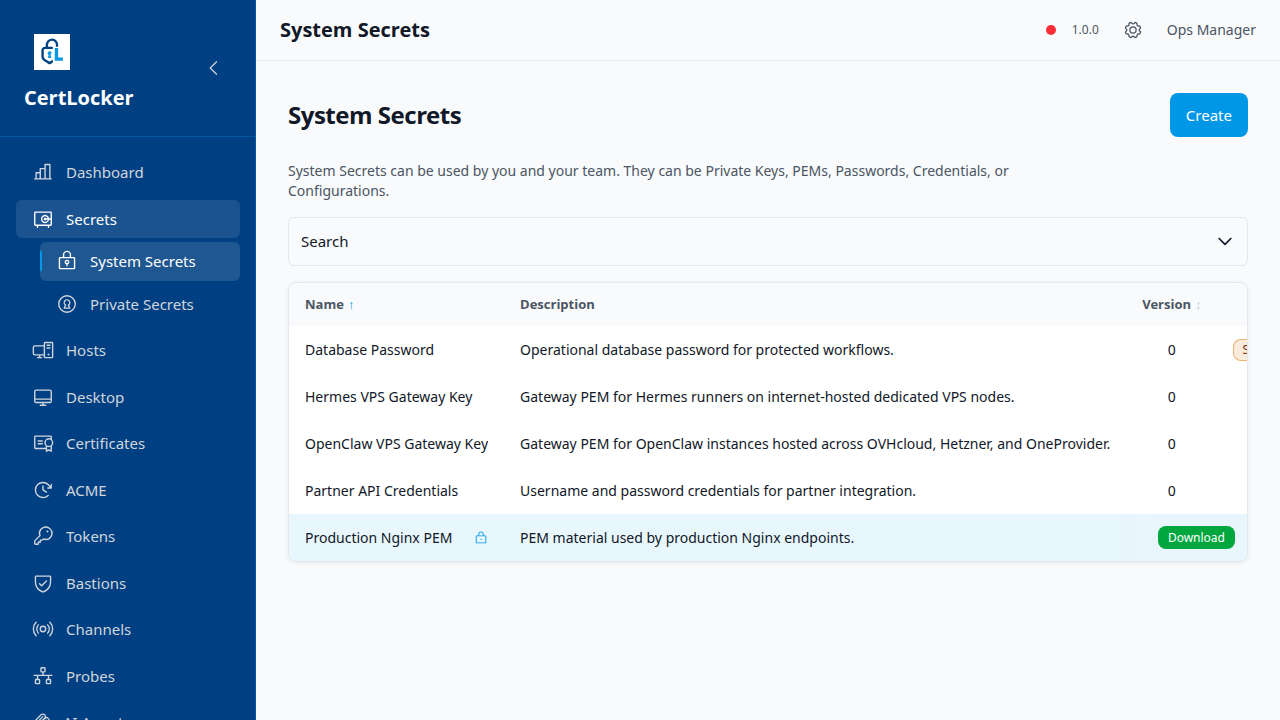Select the Hermes VPS Gateway Key name

[x=389, y=397]
